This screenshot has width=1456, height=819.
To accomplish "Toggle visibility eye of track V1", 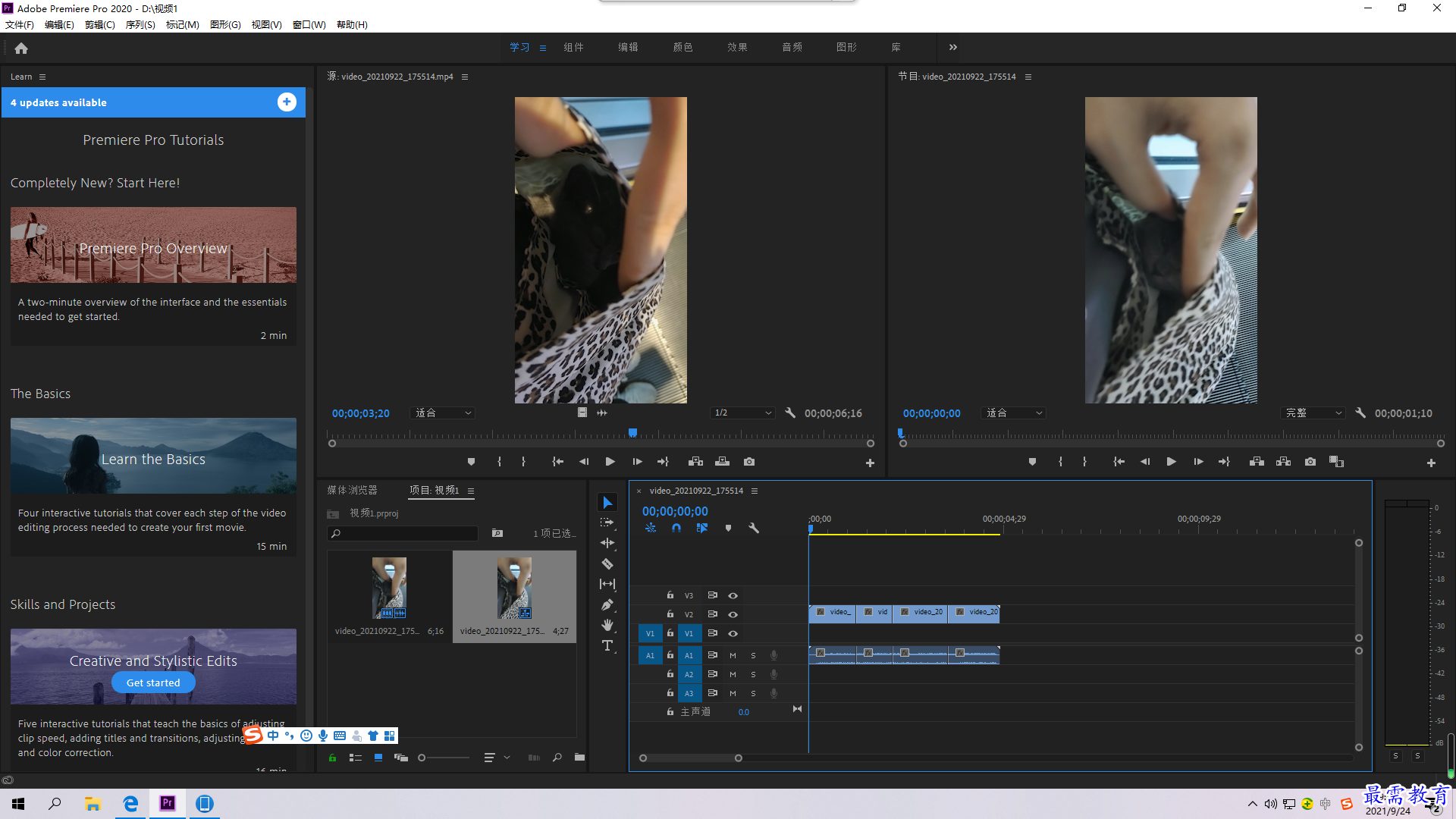I will pyautogui.click(x=733, y=634).
